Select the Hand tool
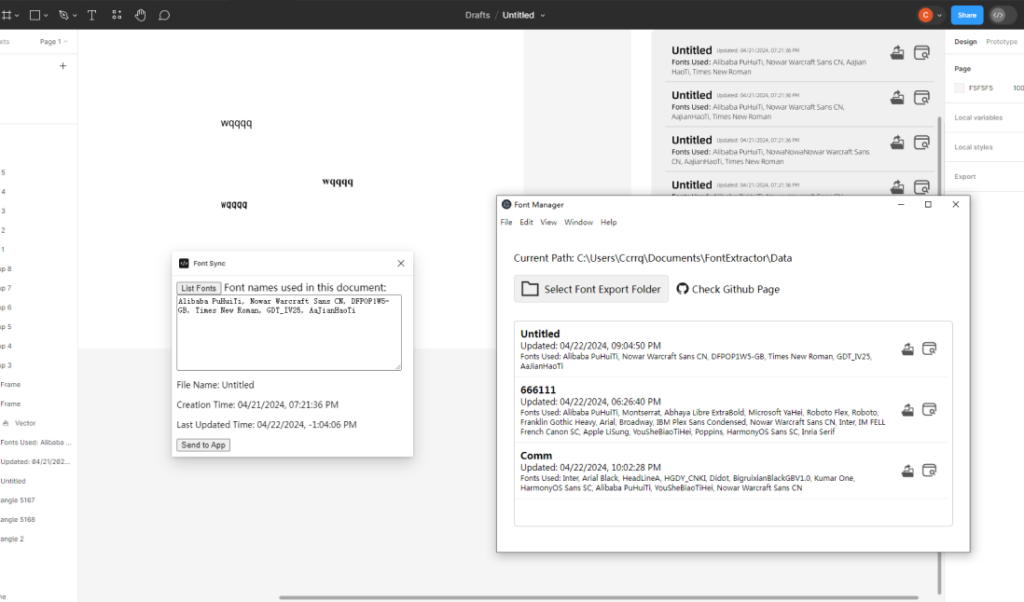 tap(140, 15)
